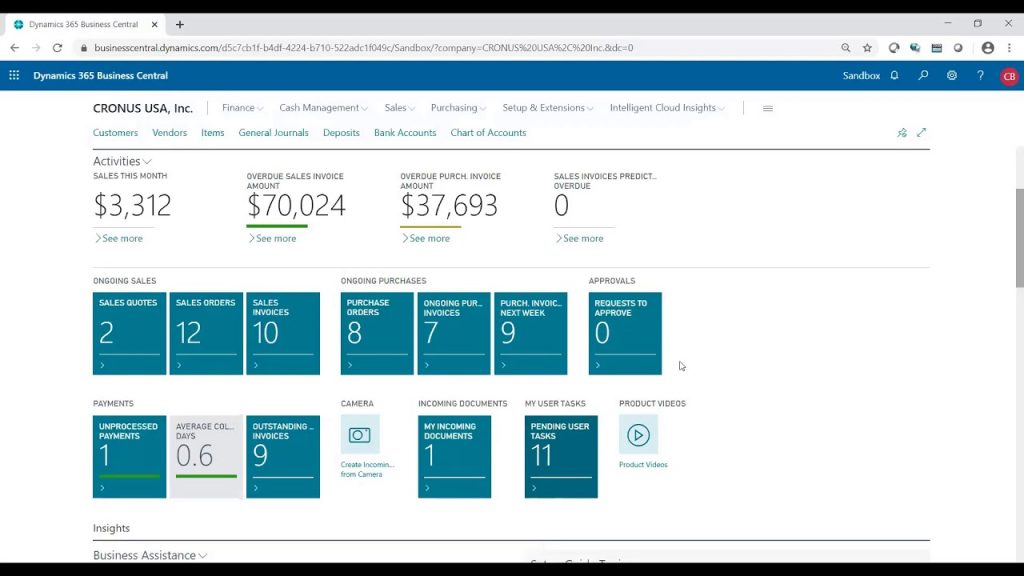
Task: Click the hamburger more-menu icon beside Intelligent Cloud Insights
Action: pyautogui.click(x=768, y=108)
